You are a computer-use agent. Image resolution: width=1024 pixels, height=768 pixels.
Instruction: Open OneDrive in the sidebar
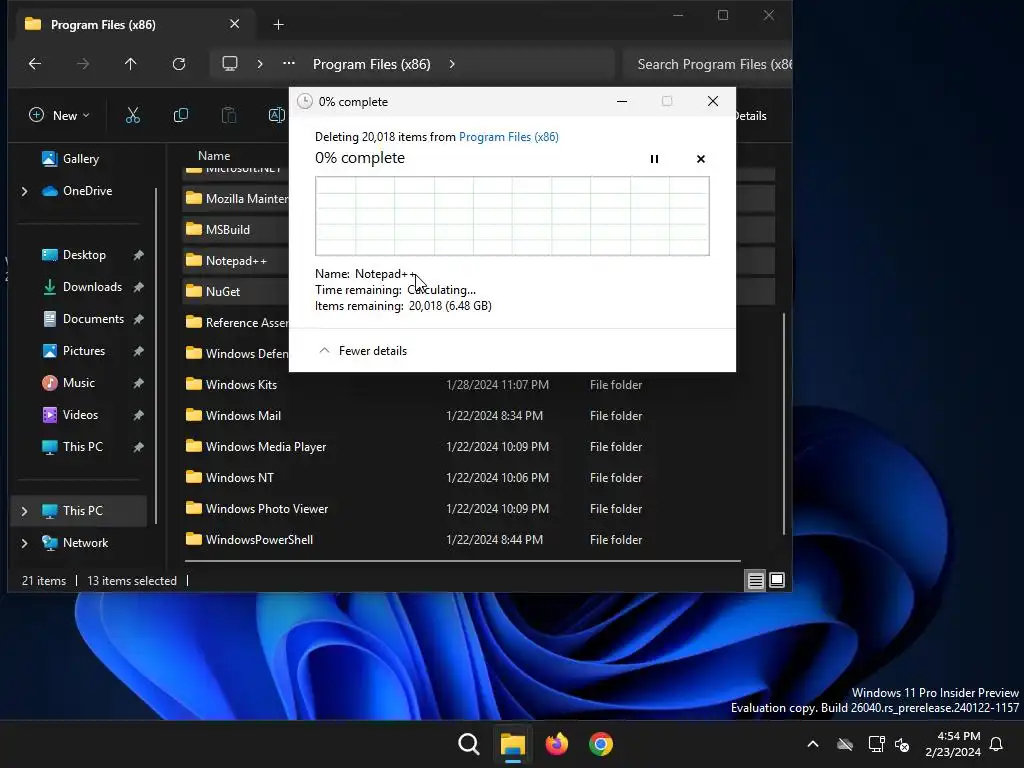point(77,191)
